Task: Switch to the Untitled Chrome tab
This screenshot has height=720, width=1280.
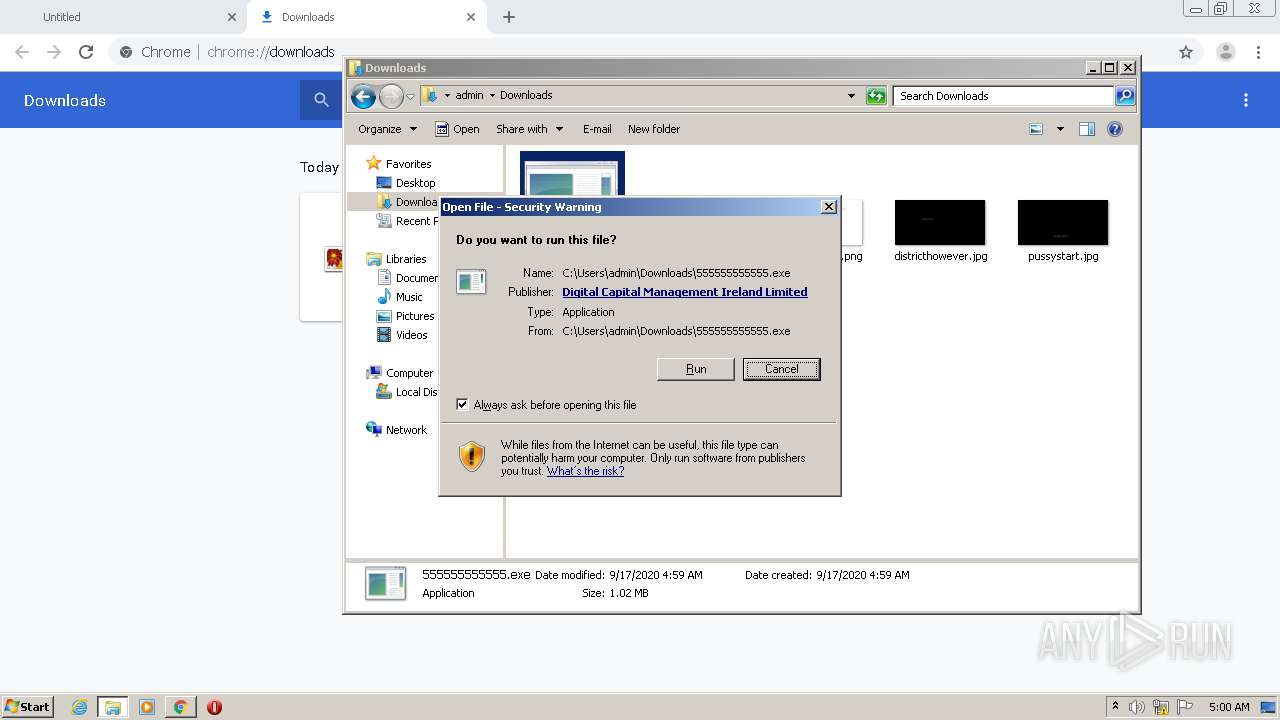Action: pos(123,17)
